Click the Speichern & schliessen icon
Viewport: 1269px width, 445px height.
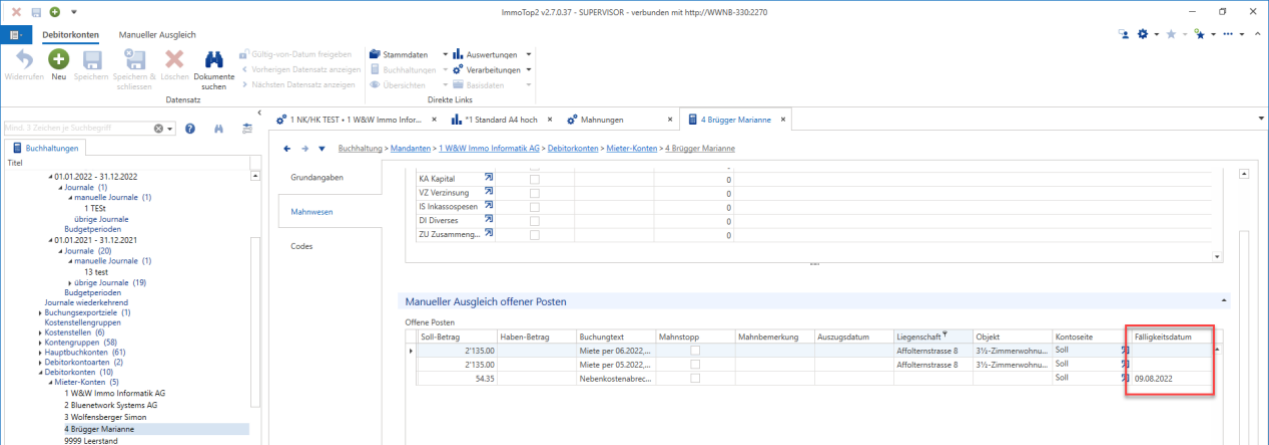point(135,60)
